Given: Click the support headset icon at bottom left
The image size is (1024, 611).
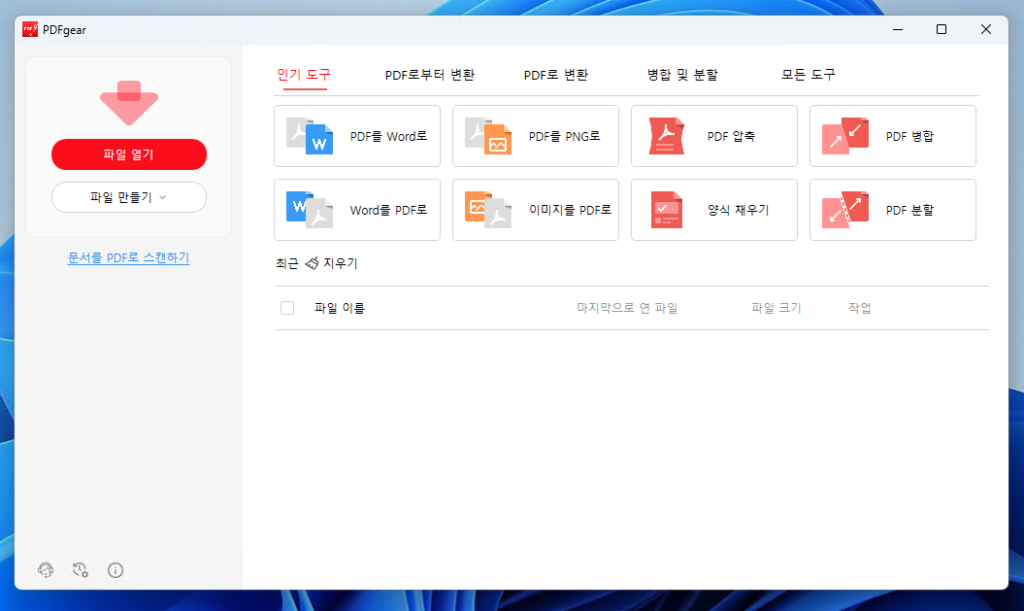Looking at the screenshot, I should (x=46, y=570).
